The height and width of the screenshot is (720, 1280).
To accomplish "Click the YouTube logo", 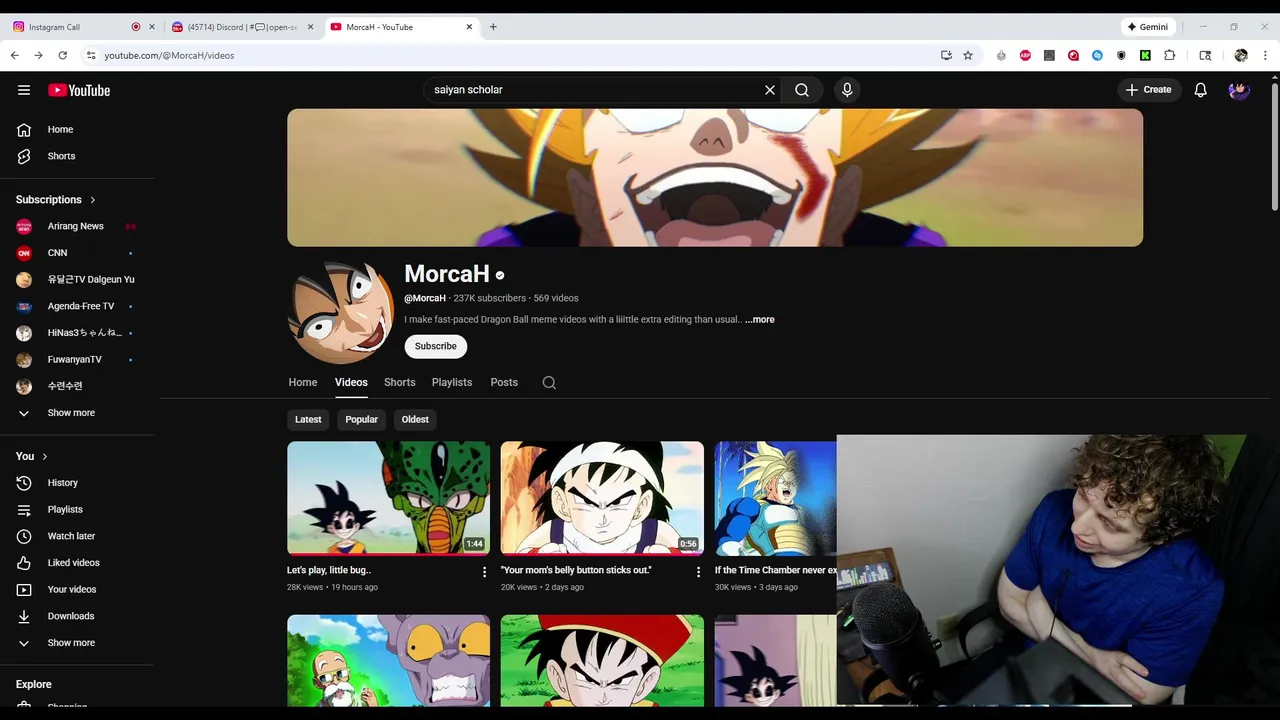I will 79,90.
